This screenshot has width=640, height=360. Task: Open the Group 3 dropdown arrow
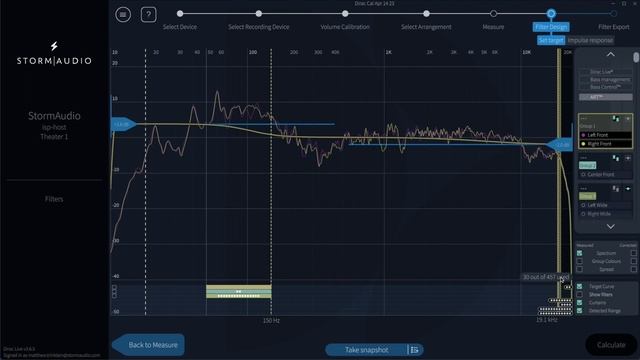click(628, 189)
